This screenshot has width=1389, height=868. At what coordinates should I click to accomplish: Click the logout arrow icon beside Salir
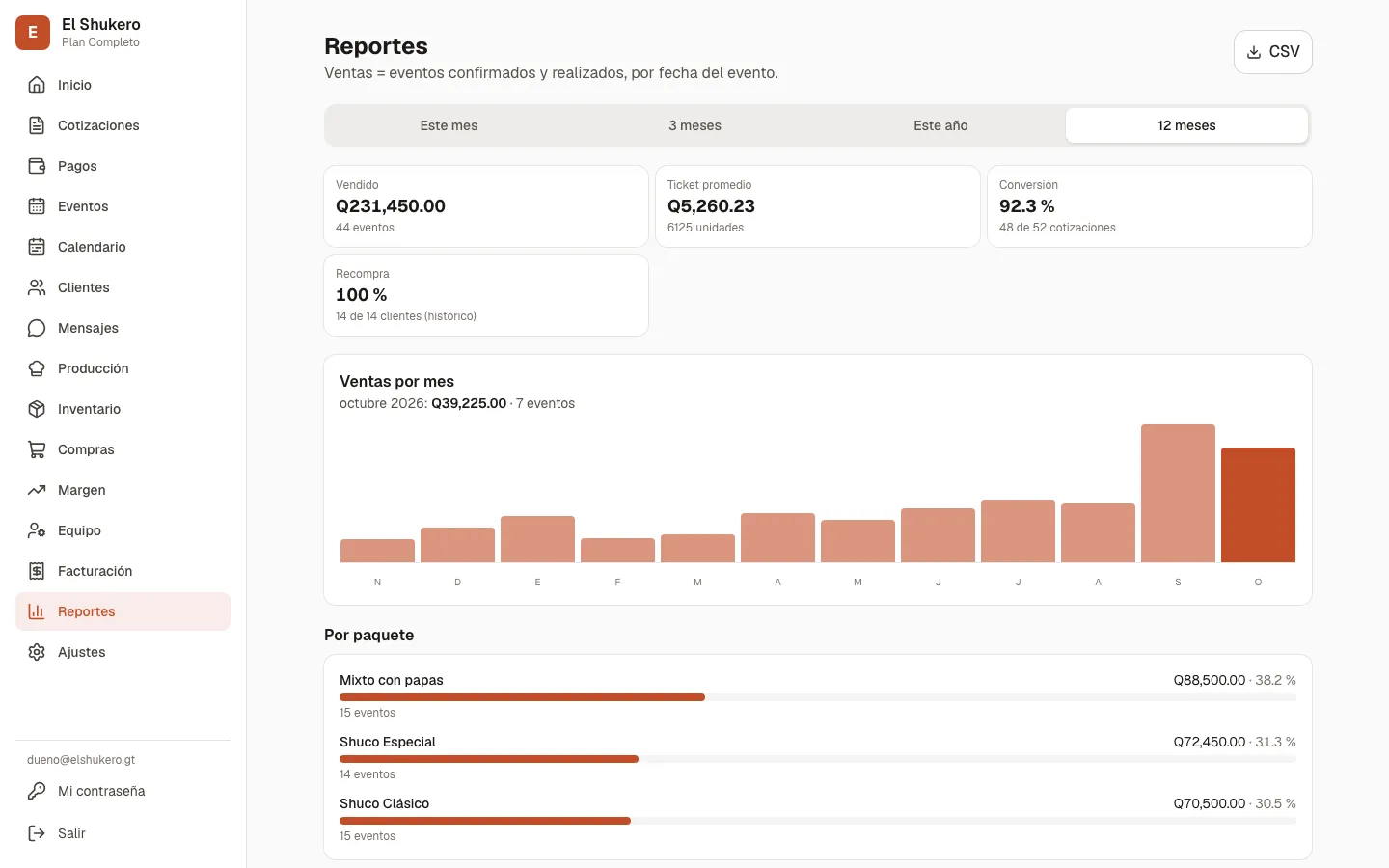[37, 833]
